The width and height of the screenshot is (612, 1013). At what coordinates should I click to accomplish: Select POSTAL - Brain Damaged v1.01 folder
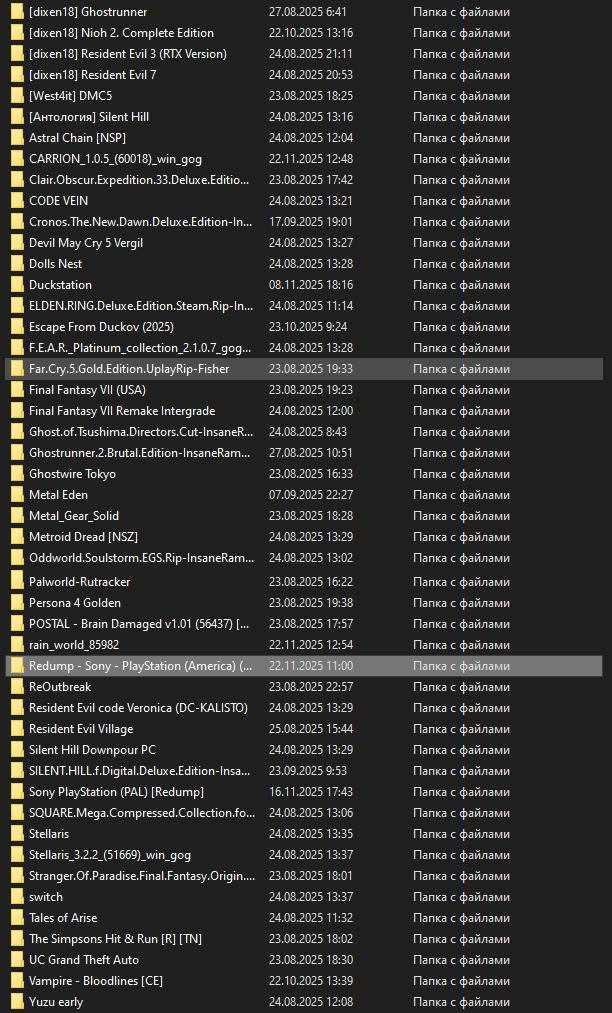[x=140, y=624]
